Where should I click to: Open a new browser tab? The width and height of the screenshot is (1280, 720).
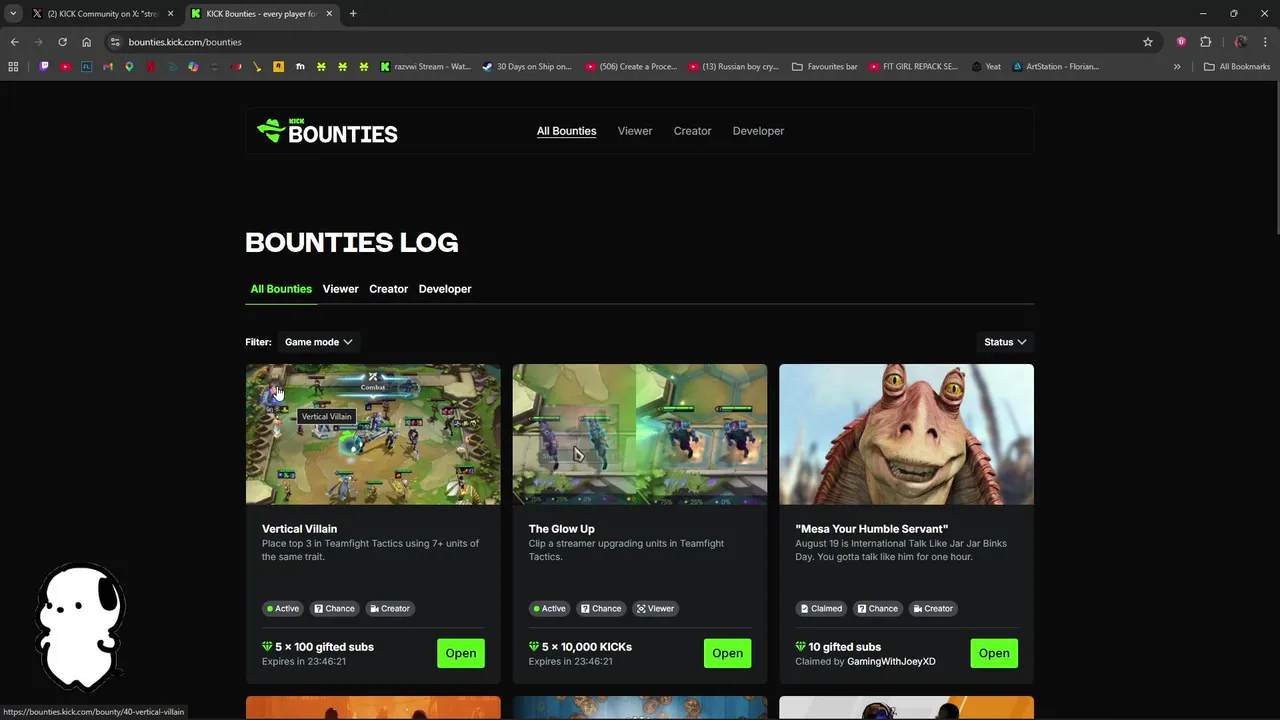(x=353, y=14)
